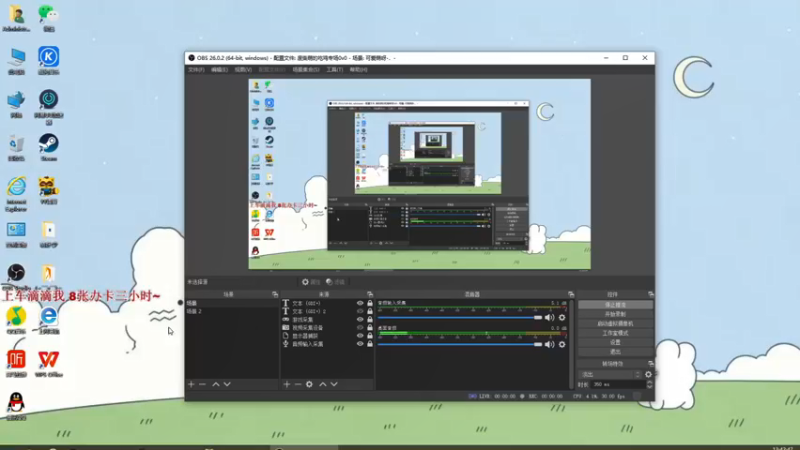Open the Tools menu in OBS
The image size is (800, 450).
coord(335,69)
